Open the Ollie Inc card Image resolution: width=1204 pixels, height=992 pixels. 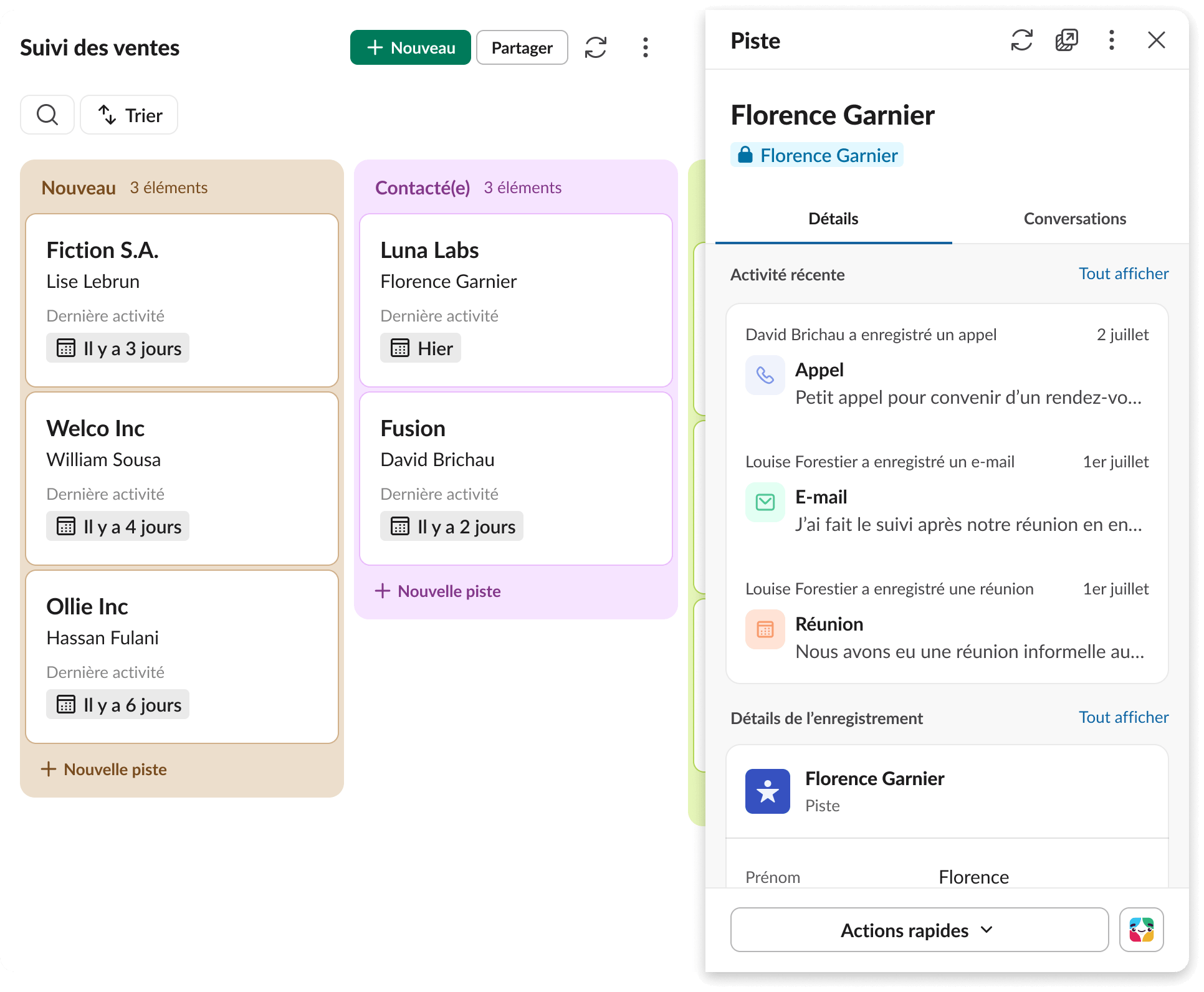tap(182, 657)
